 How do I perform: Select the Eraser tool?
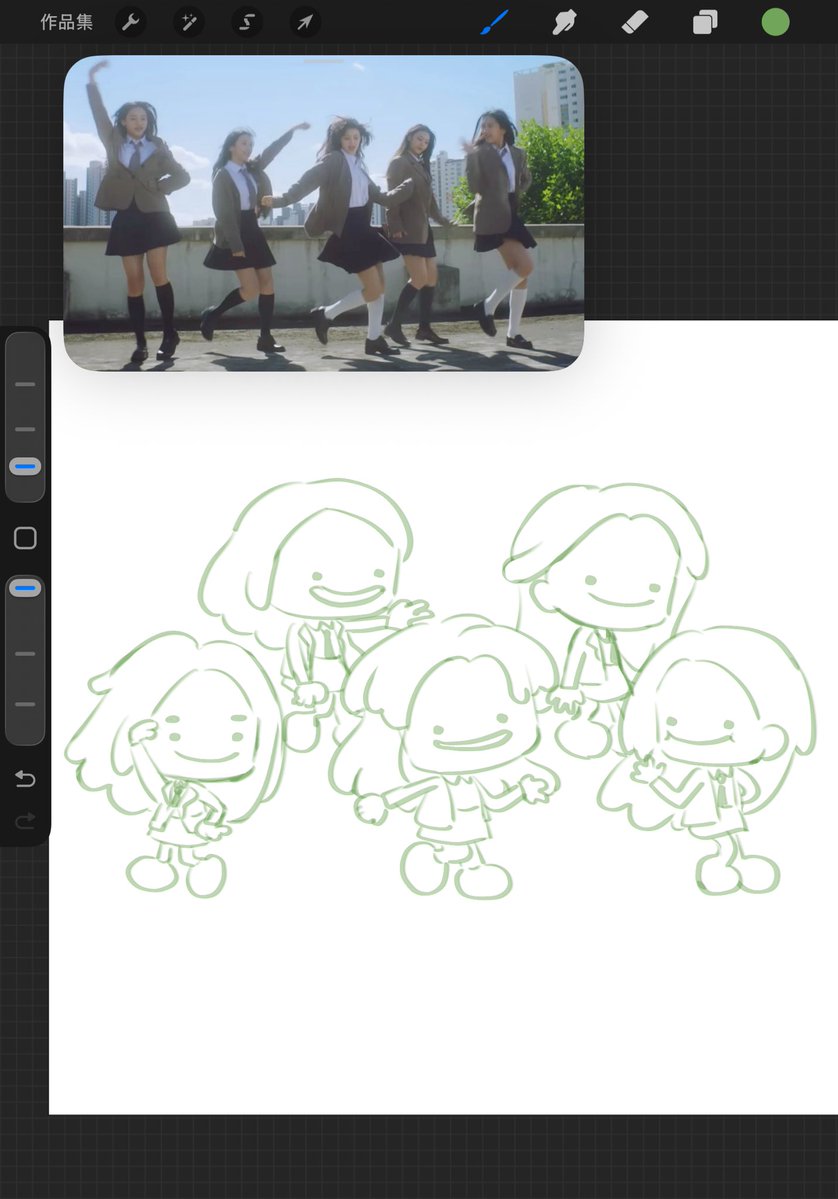(x=635, y=22)
